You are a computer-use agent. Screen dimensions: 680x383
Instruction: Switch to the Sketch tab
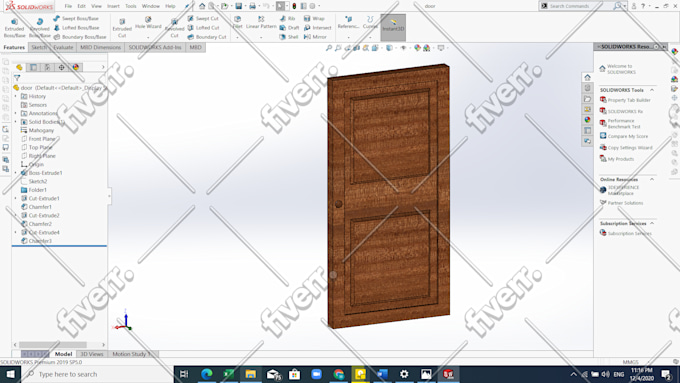39,47
